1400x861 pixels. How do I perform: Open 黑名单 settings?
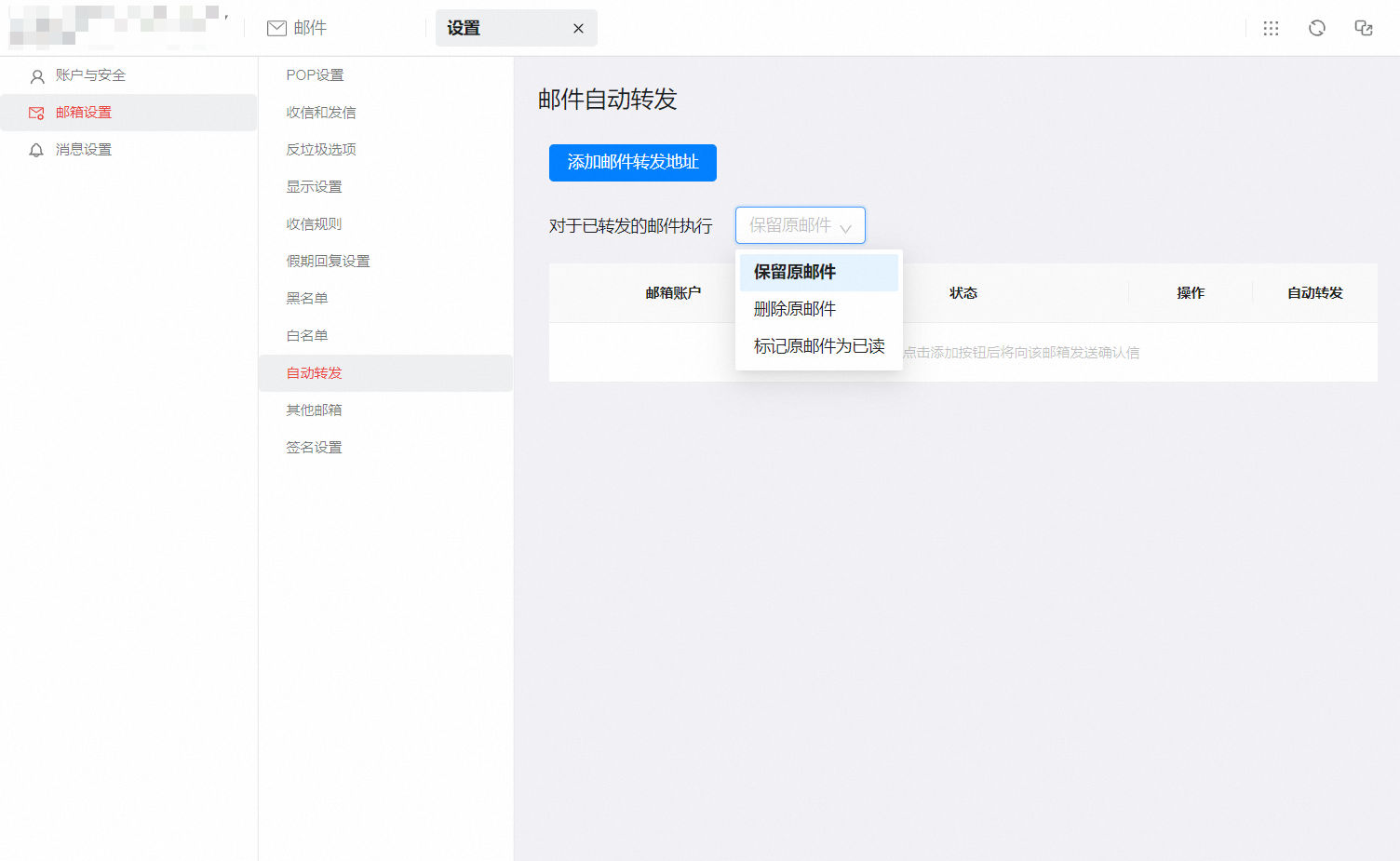pos(385,299)
